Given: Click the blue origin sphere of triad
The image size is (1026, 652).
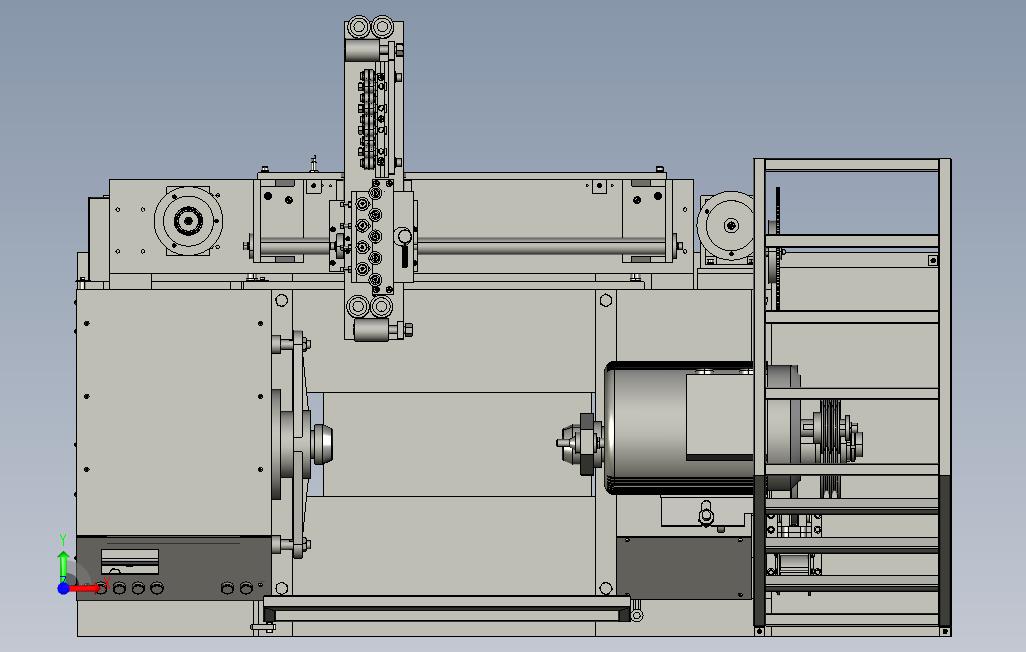Looking at the screenshot, I should tap(63, 589).
